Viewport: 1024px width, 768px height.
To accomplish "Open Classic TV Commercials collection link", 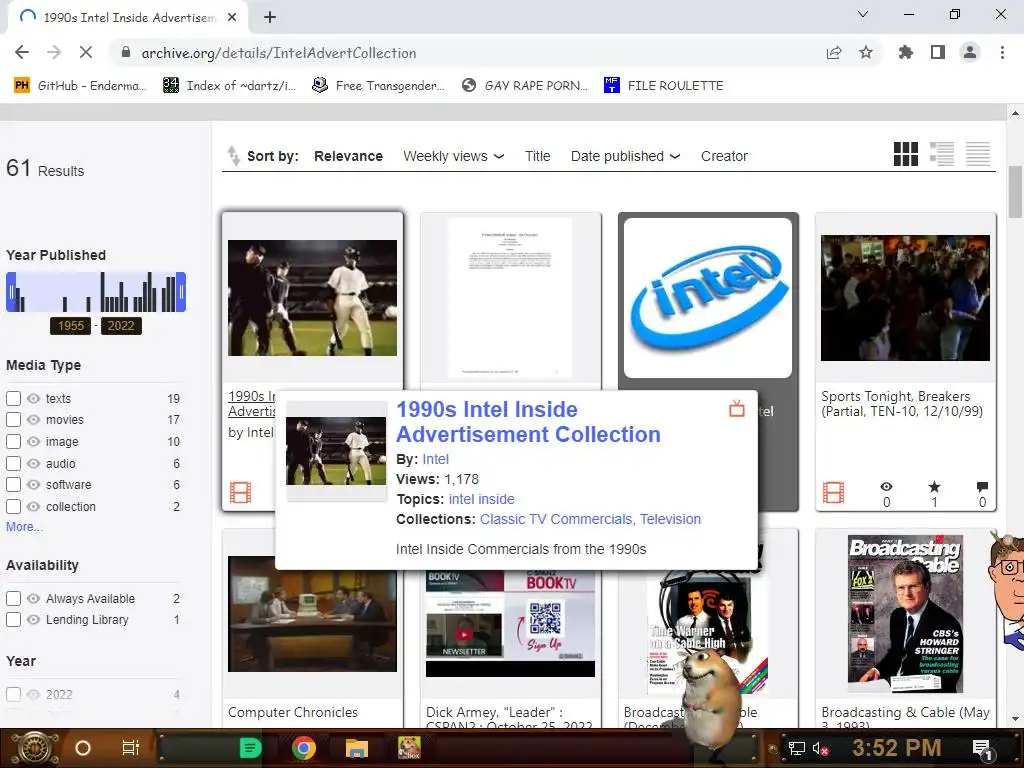I will pyautogui.click(x=558, y=519).
